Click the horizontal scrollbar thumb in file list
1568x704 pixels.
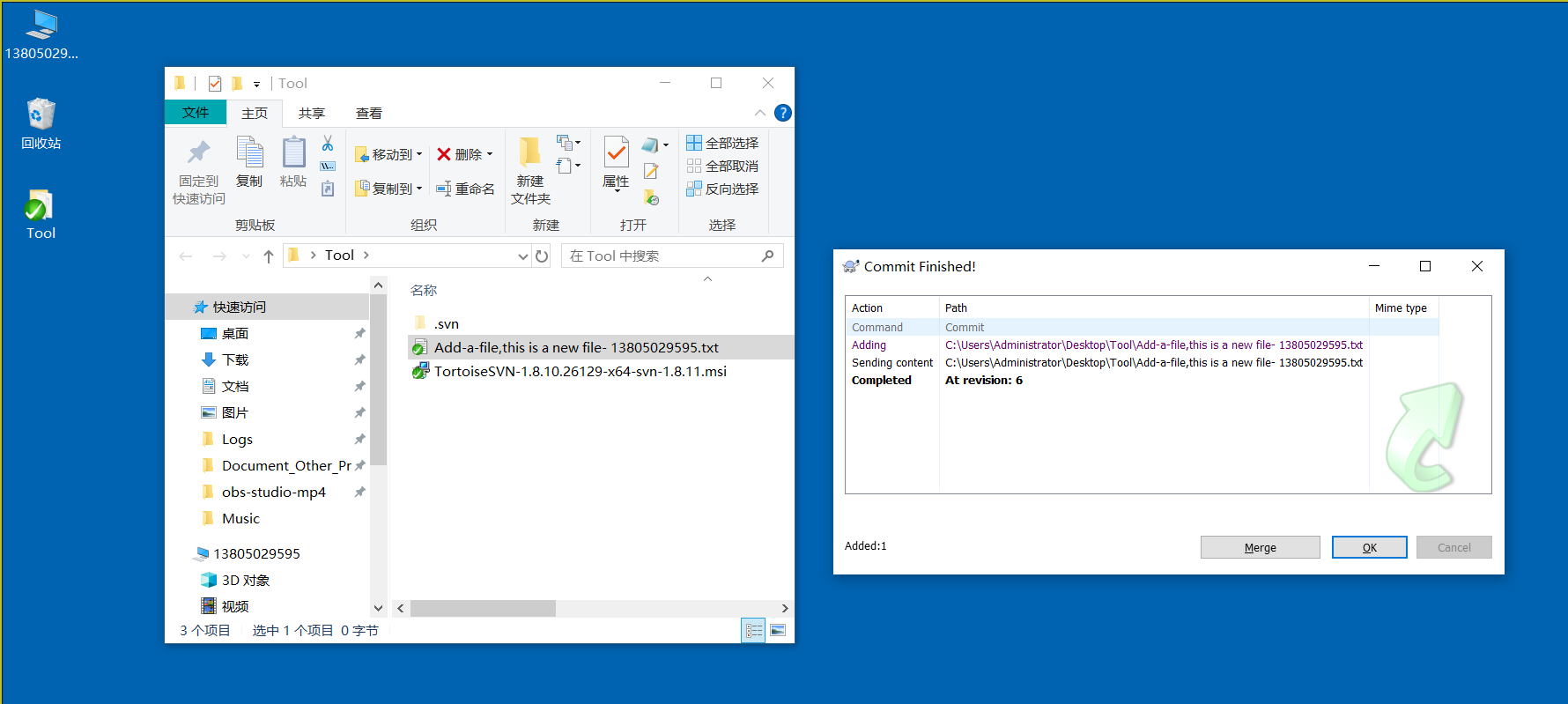[483, 608]
